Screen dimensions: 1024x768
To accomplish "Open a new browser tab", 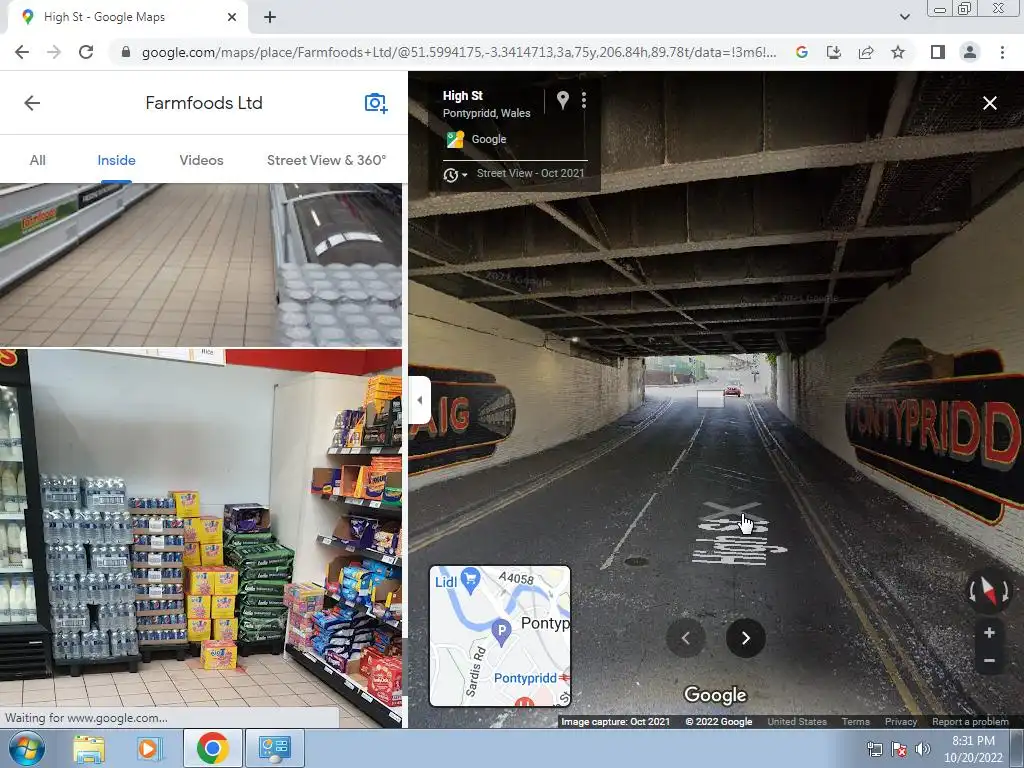I will pos(270,17).
